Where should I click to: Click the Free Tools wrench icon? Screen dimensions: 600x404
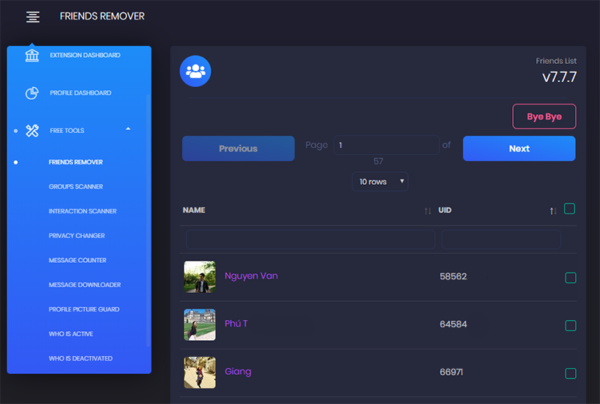click(32, 130)
